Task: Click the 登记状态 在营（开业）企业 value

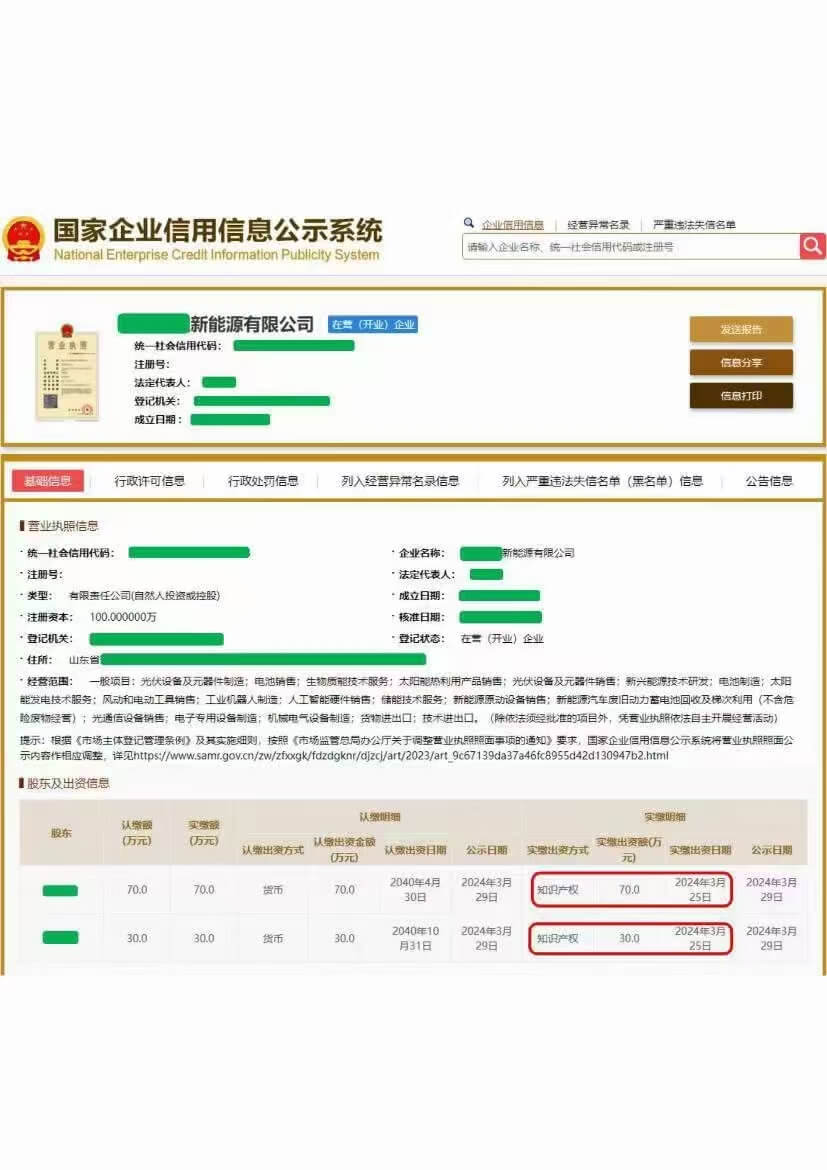Action: point(502,639)
